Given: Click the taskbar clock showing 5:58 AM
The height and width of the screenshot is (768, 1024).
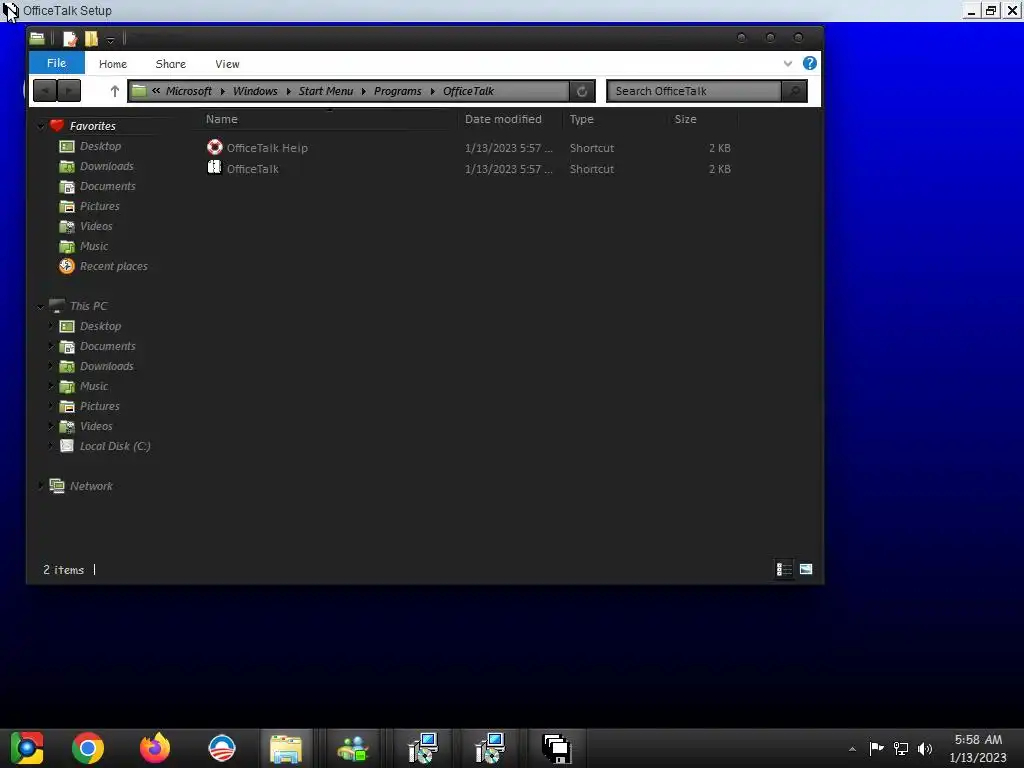Looking at the screenshot, I should (x=978, y=740).
